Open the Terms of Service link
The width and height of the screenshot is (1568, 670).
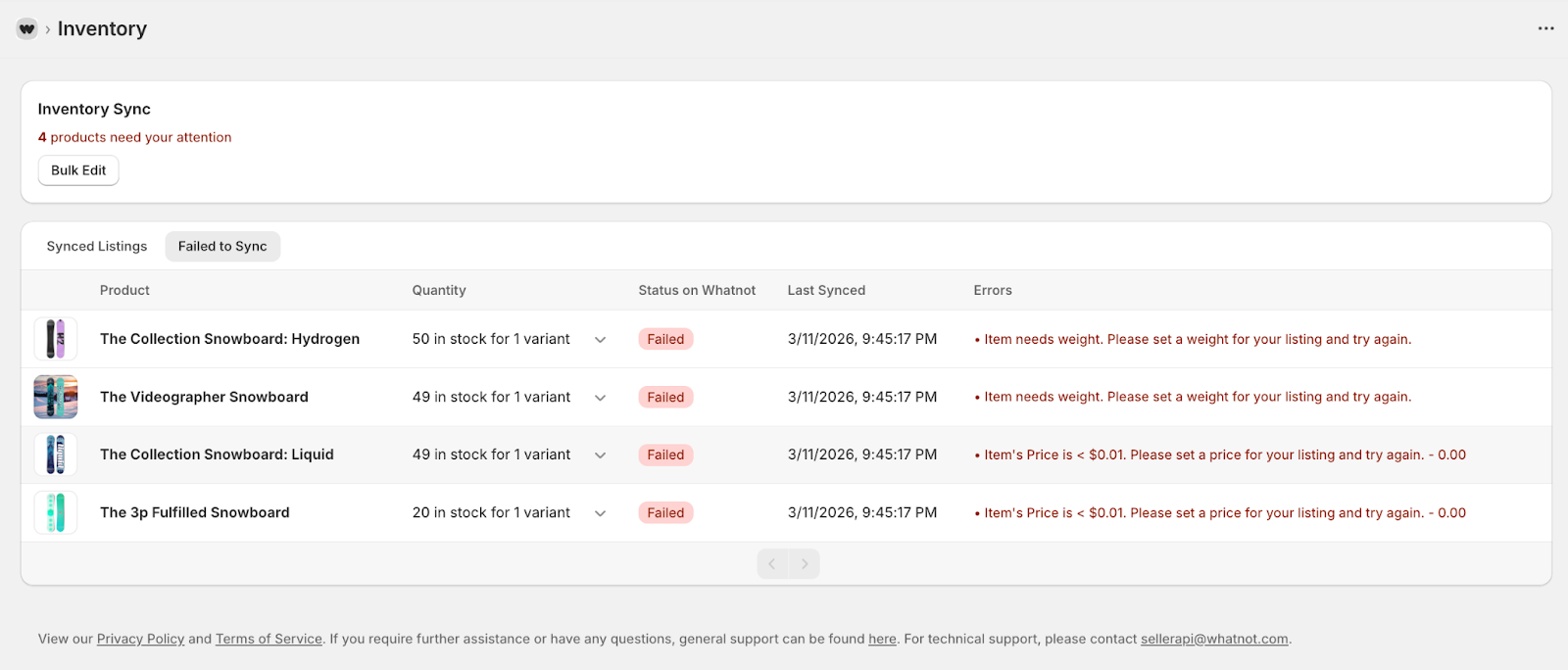tap(269, 639)
